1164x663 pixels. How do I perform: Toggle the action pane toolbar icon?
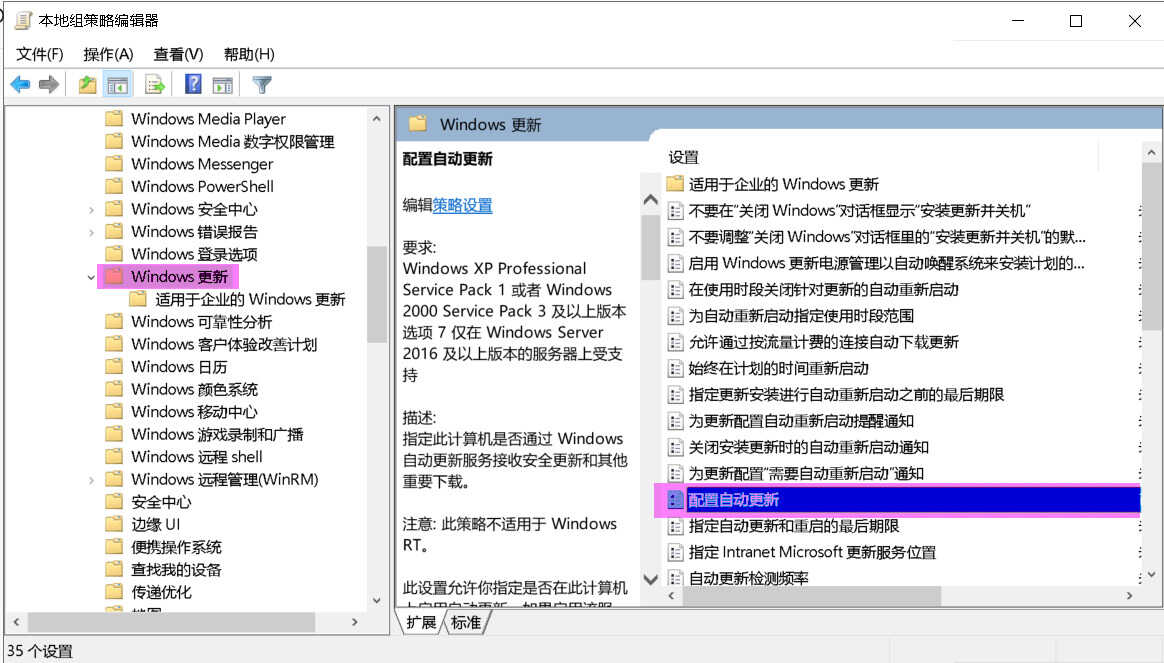pyautogui.click(x=223, y=85)
